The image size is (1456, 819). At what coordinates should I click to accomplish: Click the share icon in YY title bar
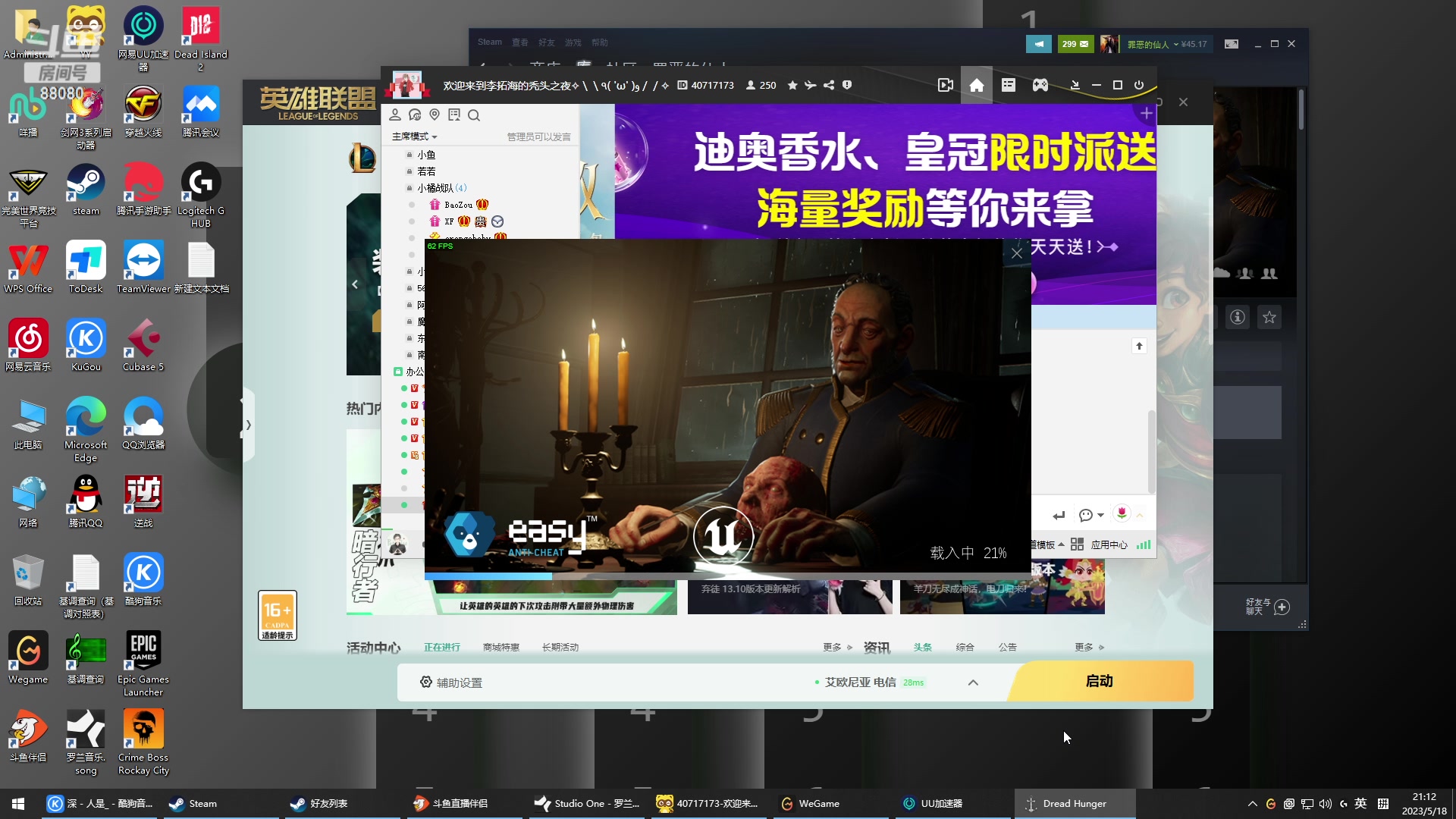[x=829, y=86]
